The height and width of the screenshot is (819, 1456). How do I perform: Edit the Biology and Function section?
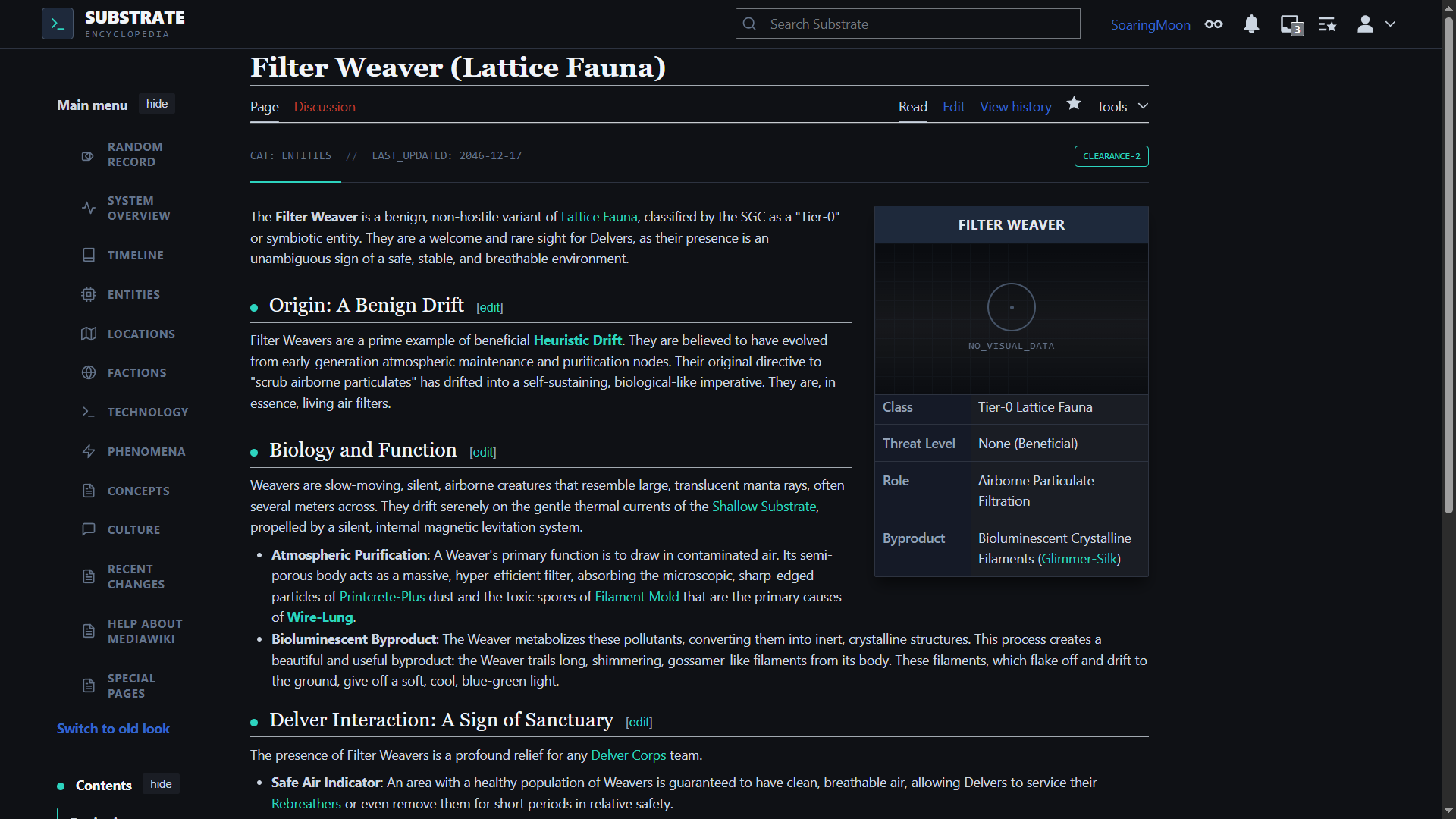483,452
